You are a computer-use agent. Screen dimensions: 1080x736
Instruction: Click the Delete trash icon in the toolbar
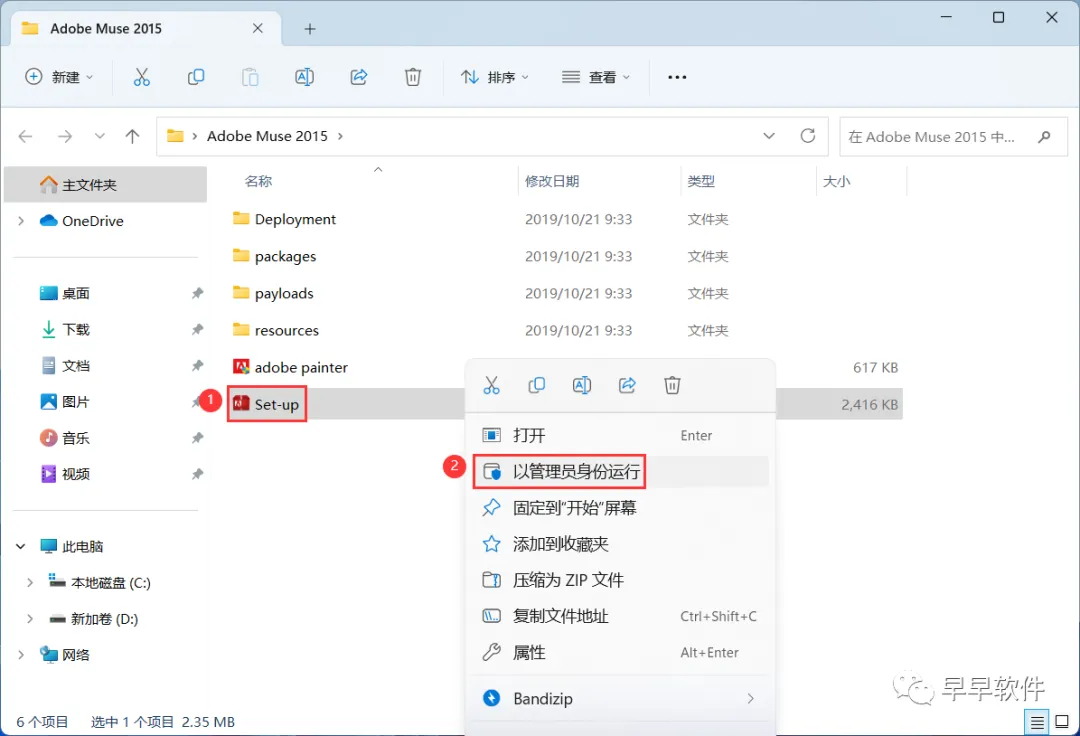(413, 77)
